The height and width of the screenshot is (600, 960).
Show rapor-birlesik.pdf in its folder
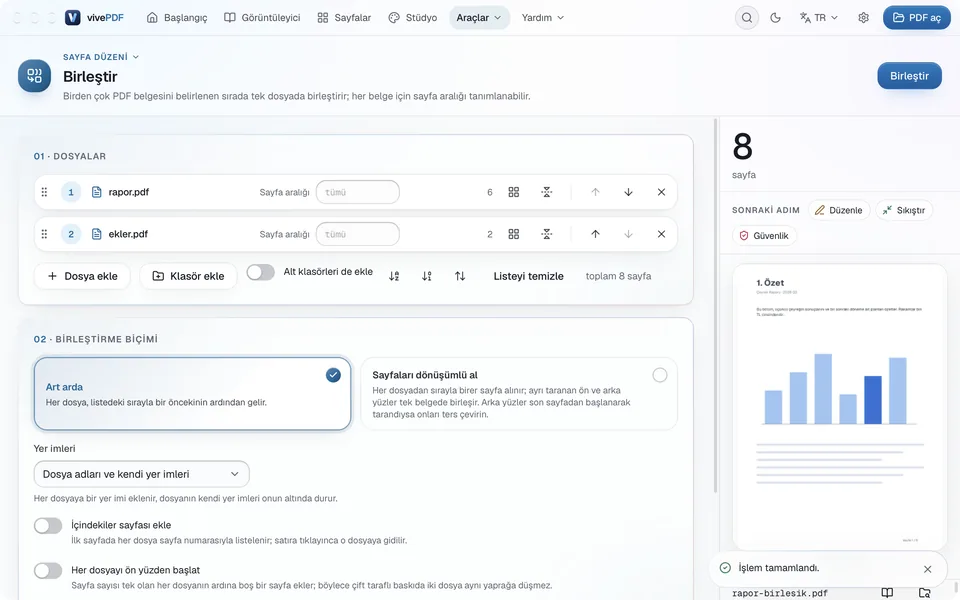(924, 593)
